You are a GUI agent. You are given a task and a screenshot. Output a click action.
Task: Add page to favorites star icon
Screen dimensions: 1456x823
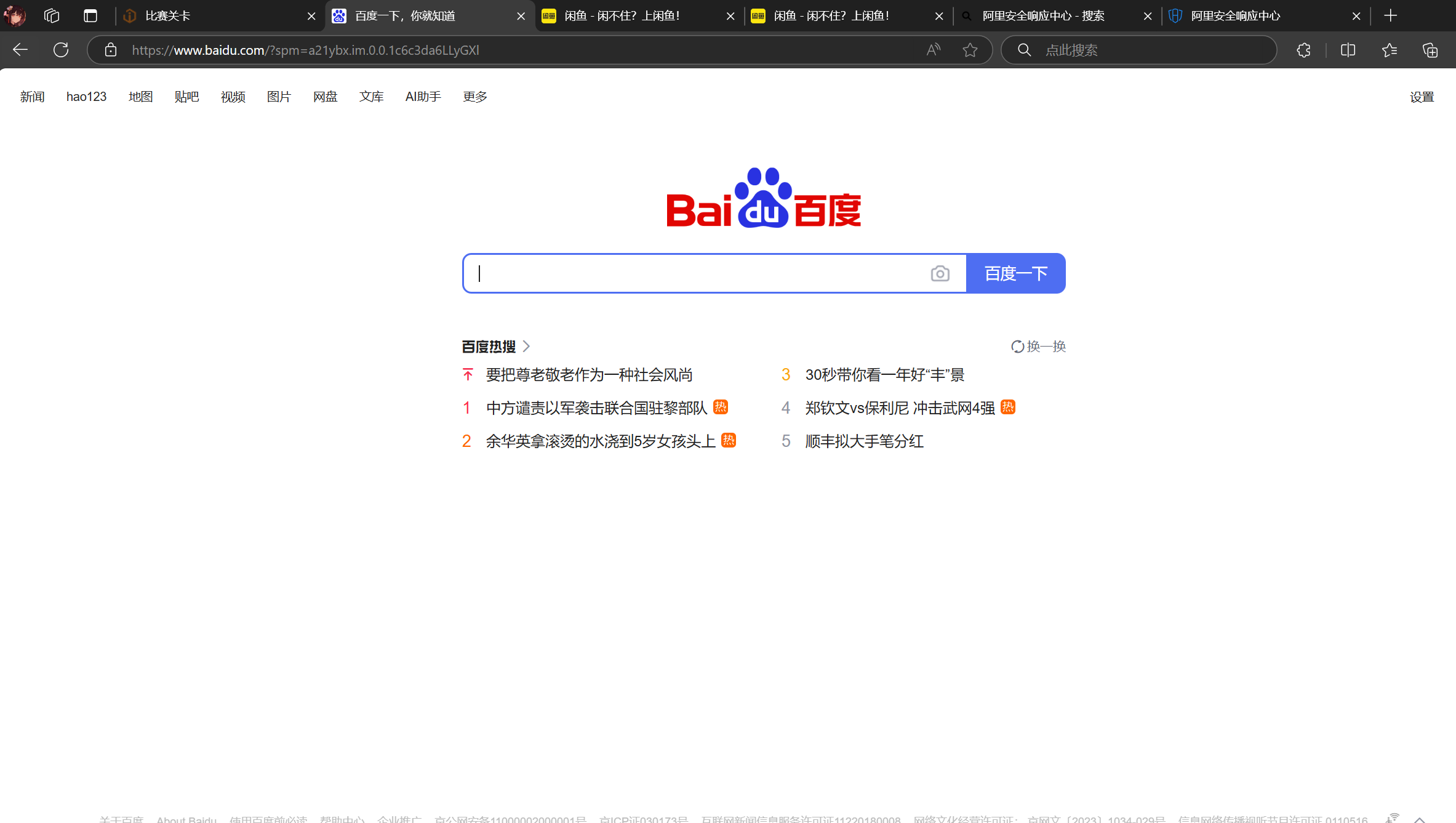tap(970, 50)
